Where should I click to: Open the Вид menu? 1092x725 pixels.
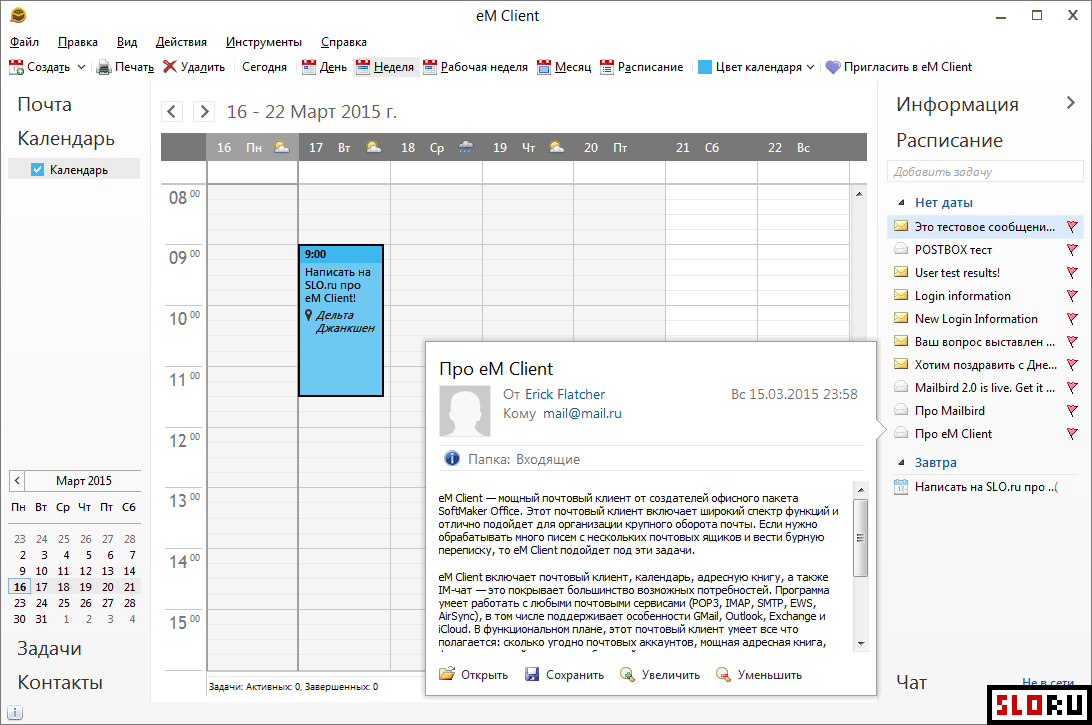[x=127, y=42]
